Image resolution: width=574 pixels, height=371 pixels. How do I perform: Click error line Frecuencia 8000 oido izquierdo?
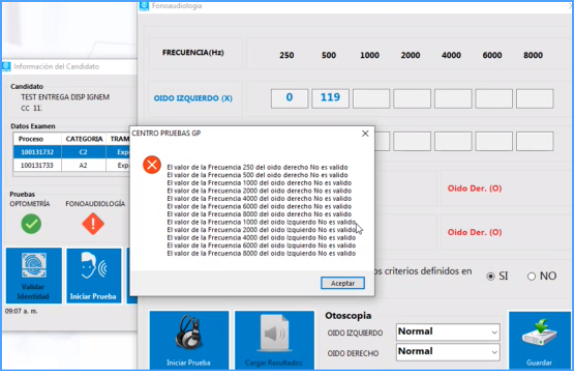261,253
